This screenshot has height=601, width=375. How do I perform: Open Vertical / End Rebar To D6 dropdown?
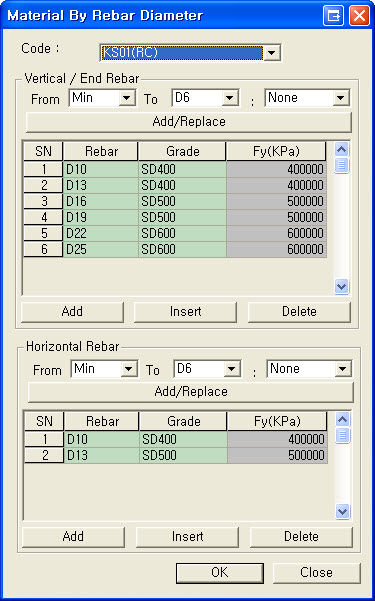206,98
